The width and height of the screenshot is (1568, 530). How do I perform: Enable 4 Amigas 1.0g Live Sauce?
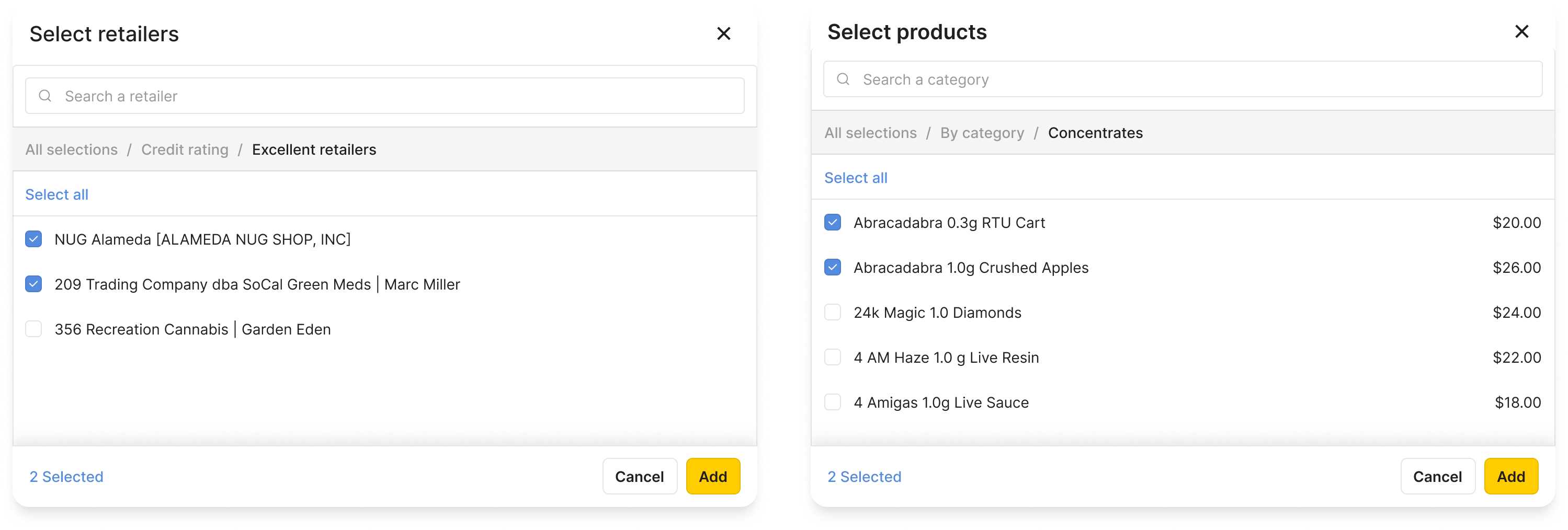[x=833, y=401]
